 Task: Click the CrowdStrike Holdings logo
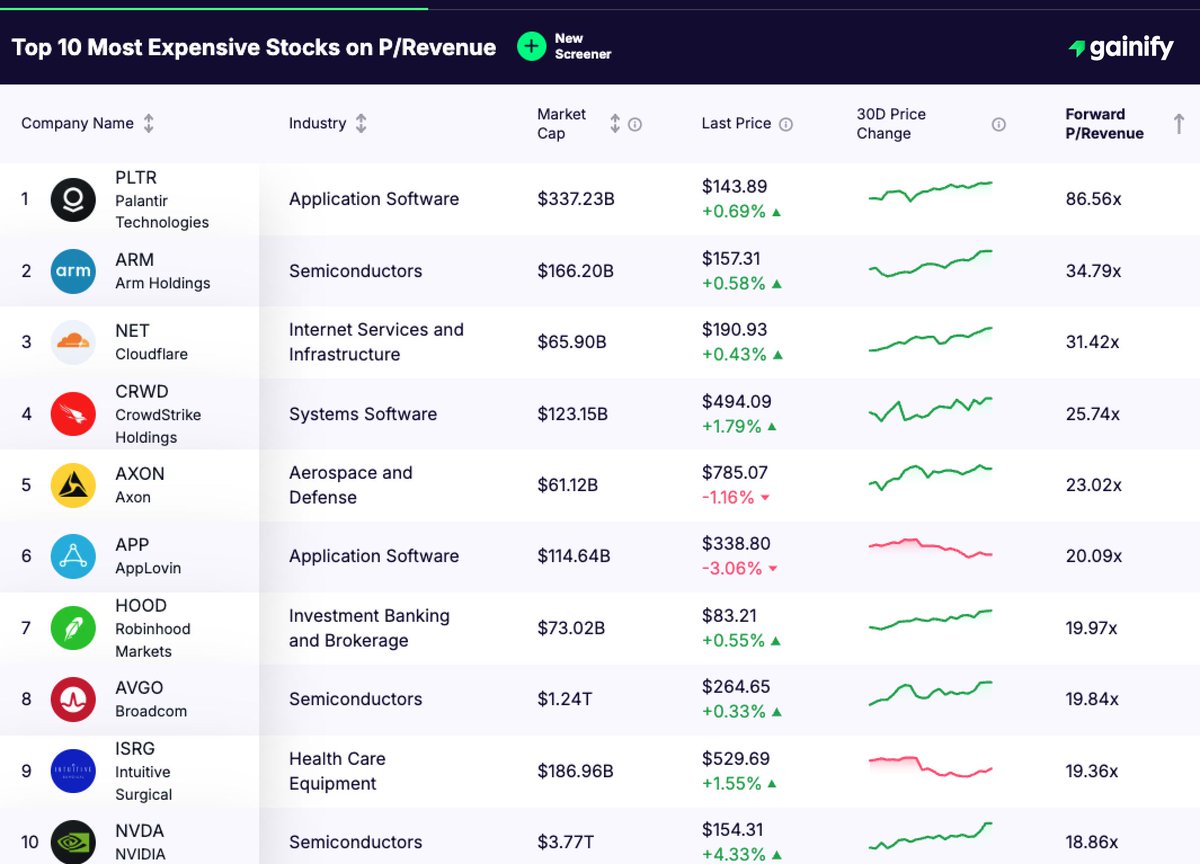pyautogui.click(x=73, y=414)
